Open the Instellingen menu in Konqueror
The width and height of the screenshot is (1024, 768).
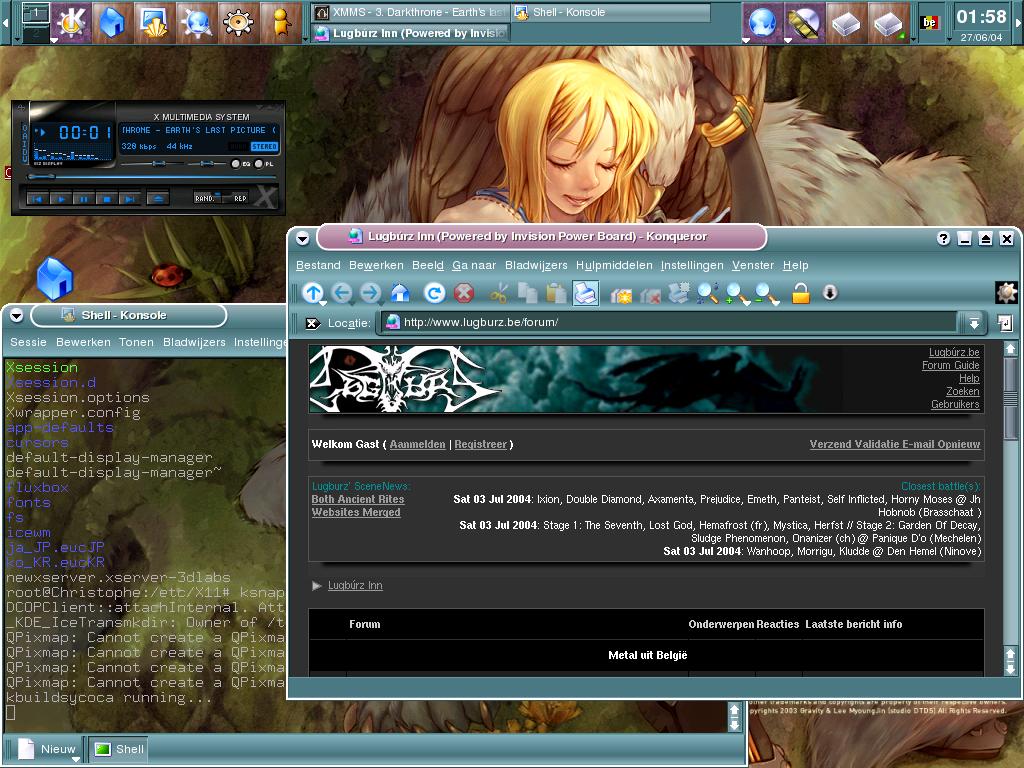(692, 265)
